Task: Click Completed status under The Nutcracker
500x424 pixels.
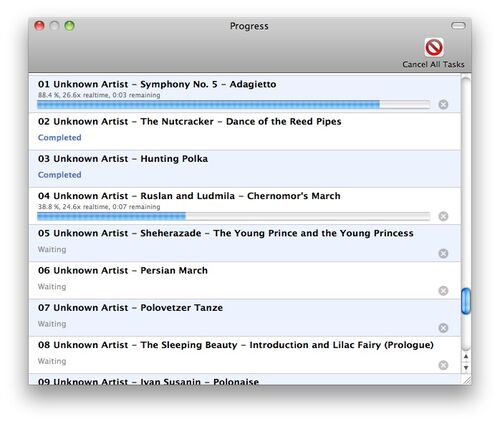Action: click(x=60, y=138)
